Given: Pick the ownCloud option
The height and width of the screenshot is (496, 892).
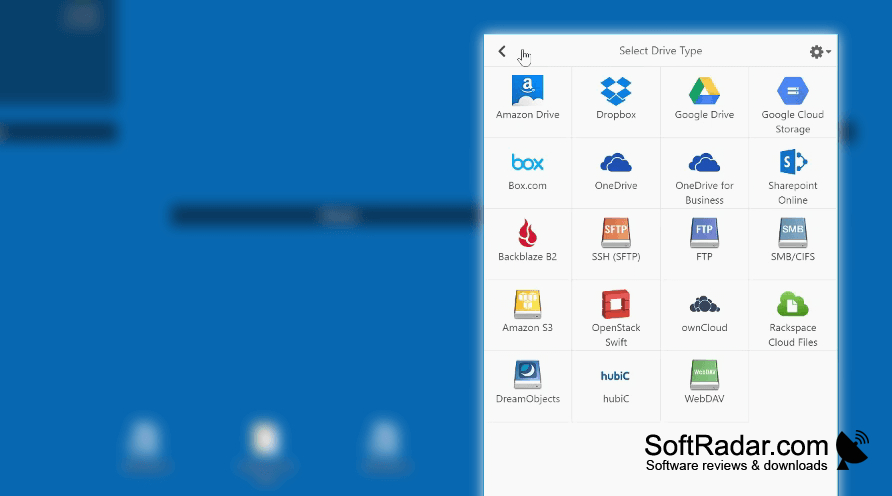Looking at the screenshot, I should (704, 315).
